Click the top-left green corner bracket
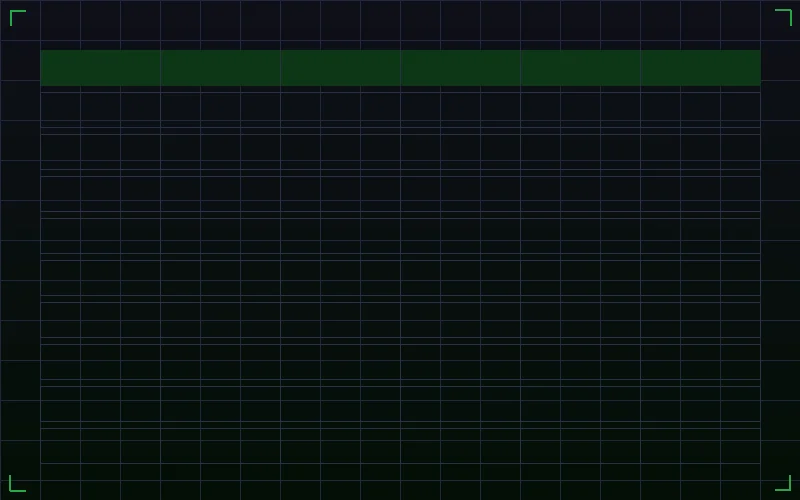The image size is (800, 500). [16, 16]
